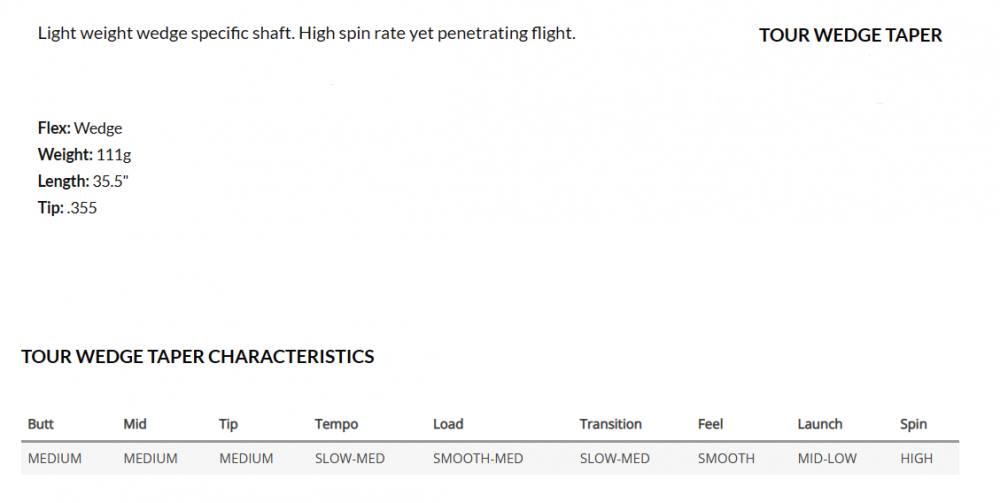Viewport: 1000px width, 503px height.
Task: Select the SMOOTH-MED value under Load
Action: click(478, 459)
